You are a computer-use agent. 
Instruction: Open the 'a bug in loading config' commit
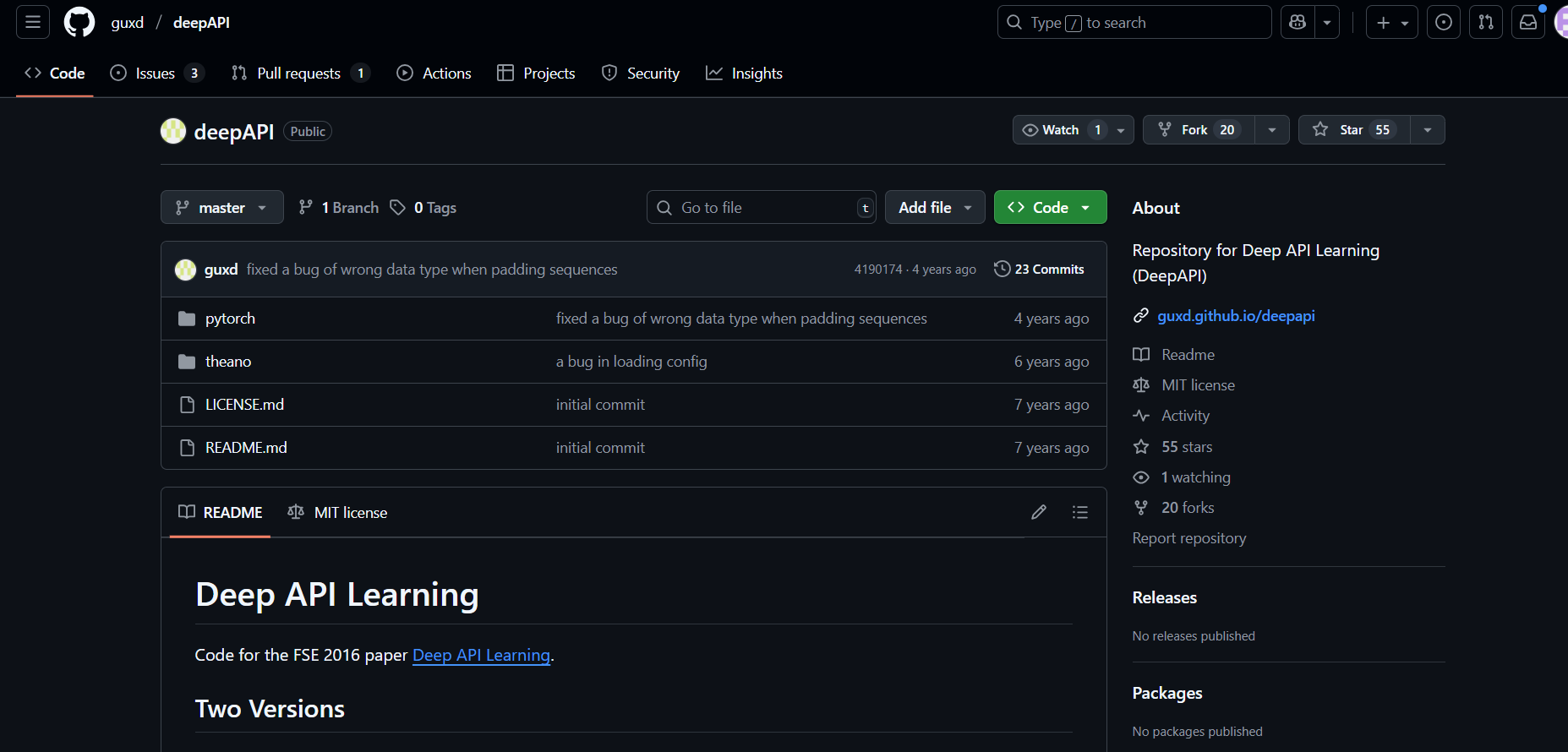click(x=631, y=362)
